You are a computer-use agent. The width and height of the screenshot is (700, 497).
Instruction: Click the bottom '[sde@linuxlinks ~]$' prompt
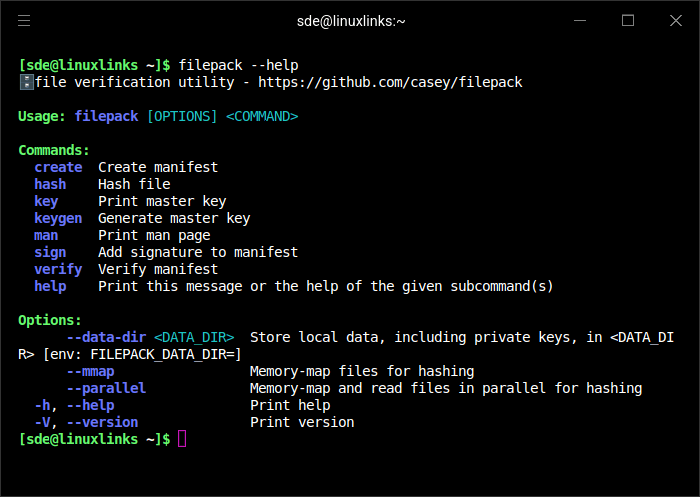pos(94,439)
